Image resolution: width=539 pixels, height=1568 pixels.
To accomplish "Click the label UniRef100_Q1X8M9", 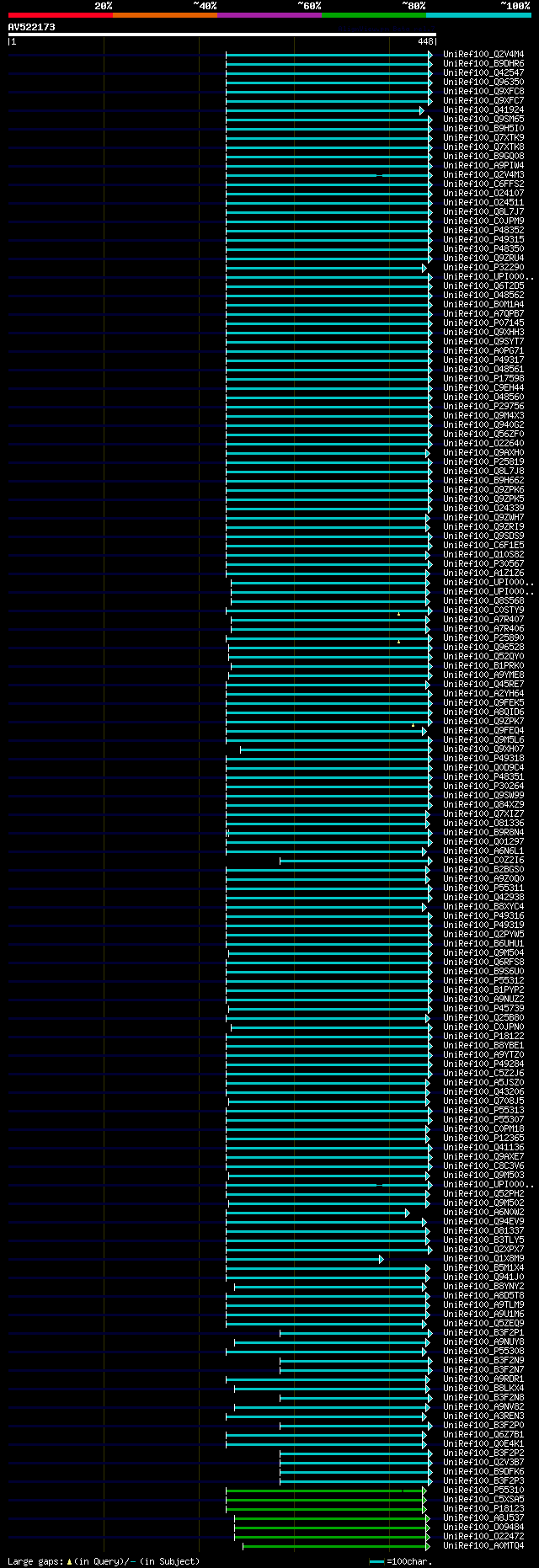I will [x=483, y=1259].
